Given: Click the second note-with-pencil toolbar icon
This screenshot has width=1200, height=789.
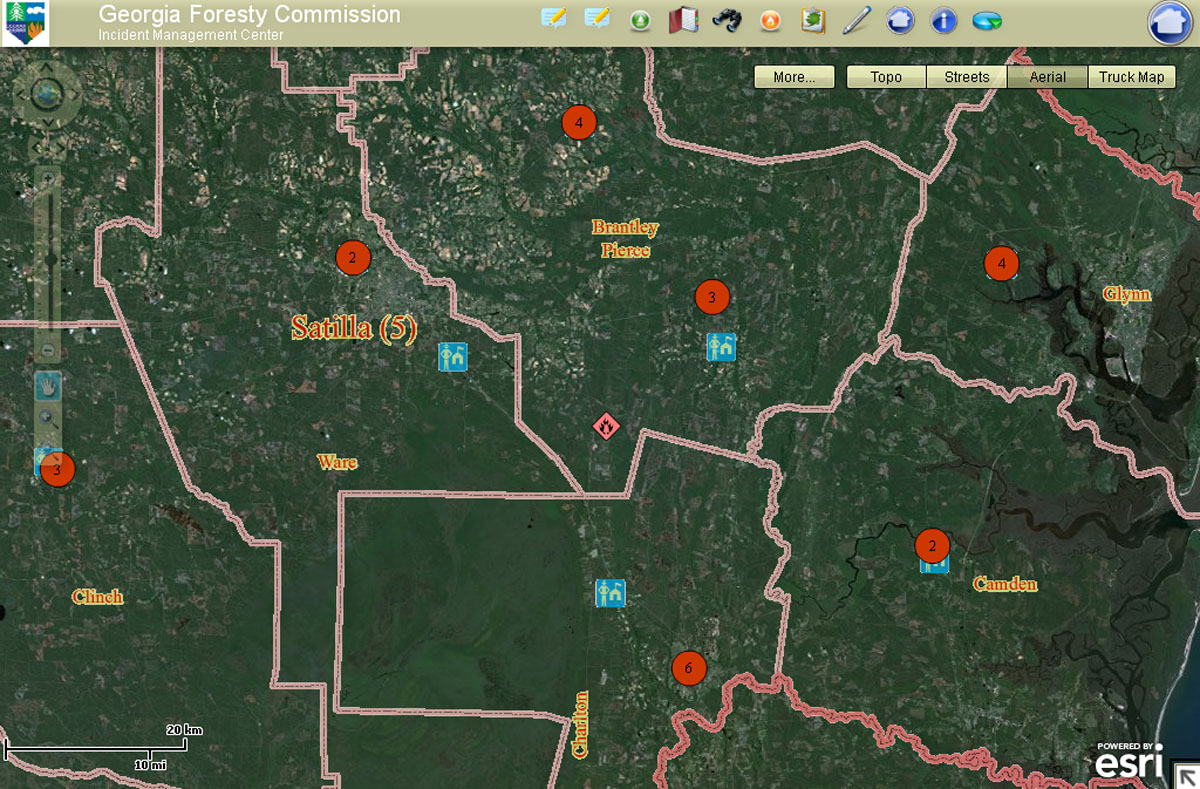Looking at the screenshot, I should [x=597, y=19].
